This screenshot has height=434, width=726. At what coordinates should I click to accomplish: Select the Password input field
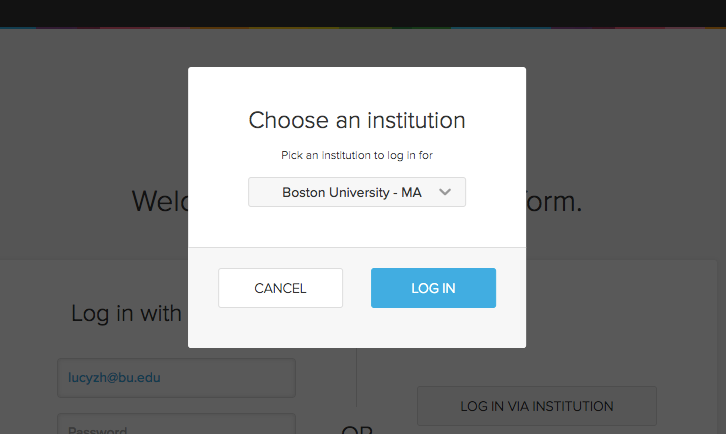pyautogui.click(x=176, y=427)
